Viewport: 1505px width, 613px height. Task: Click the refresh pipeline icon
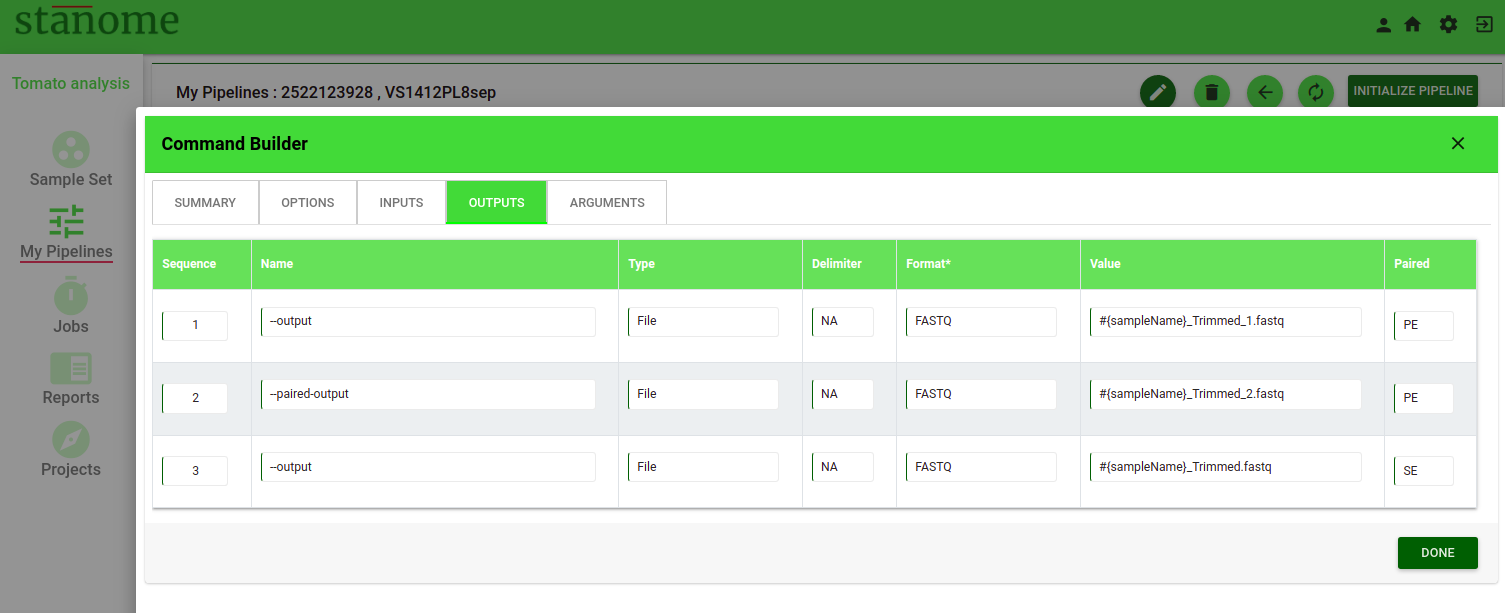[1316, 92]
